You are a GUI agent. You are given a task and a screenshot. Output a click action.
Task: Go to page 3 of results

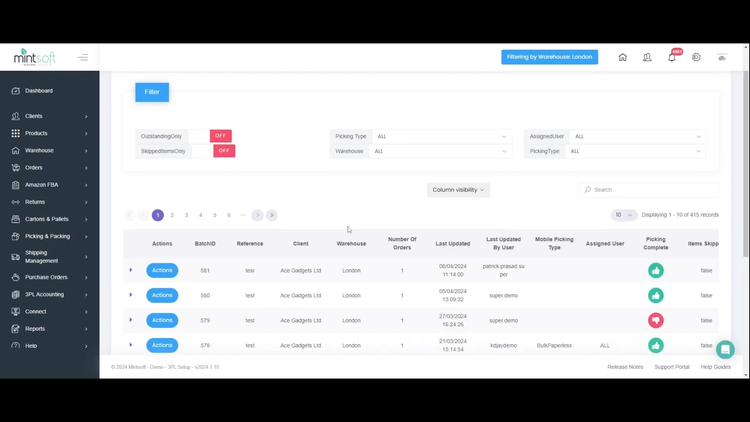[x=187, y=215]
